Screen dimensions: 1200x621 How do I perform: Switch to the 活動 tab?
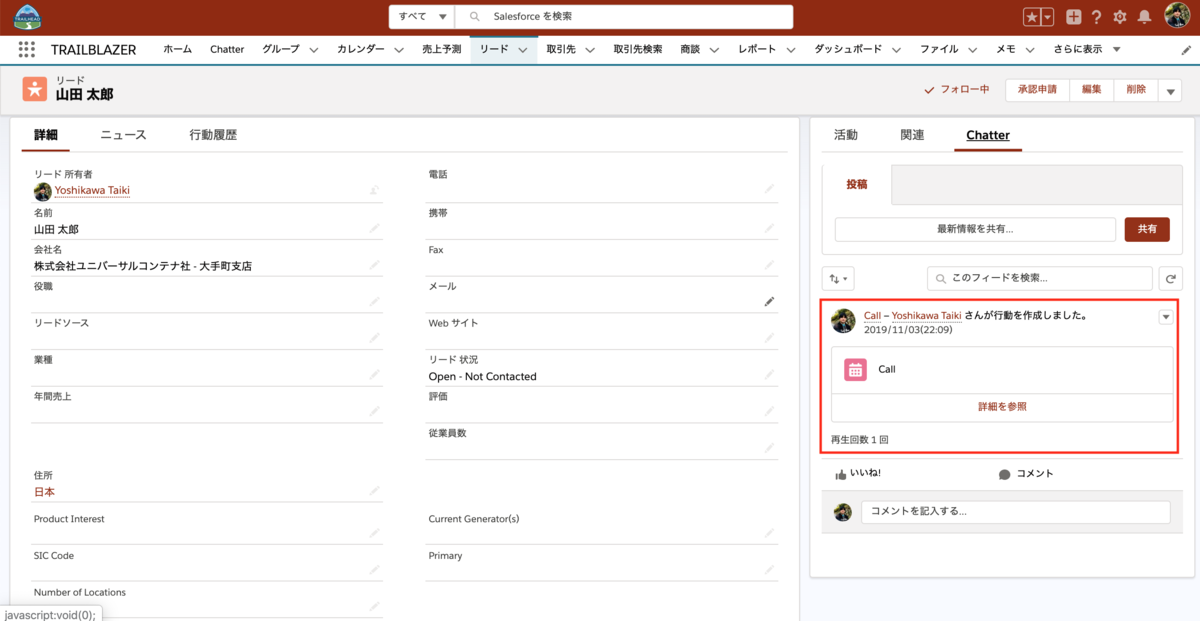click(846, 135)
